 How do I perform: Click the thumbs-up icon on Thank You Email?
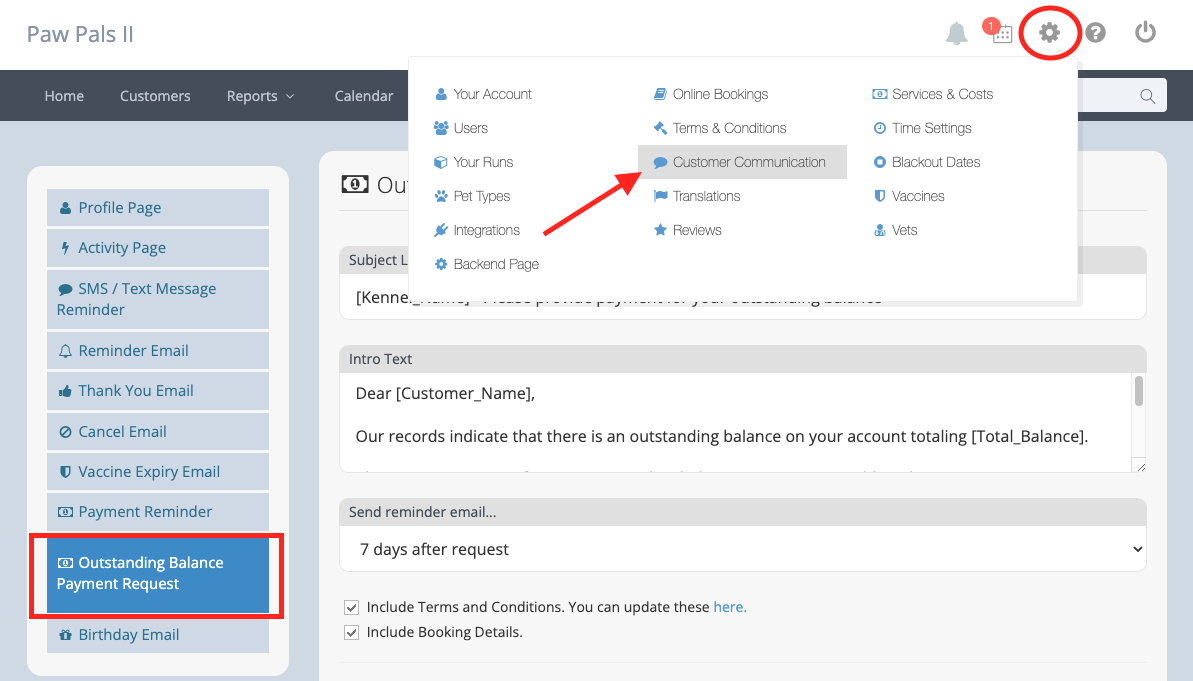click(65, 391)
